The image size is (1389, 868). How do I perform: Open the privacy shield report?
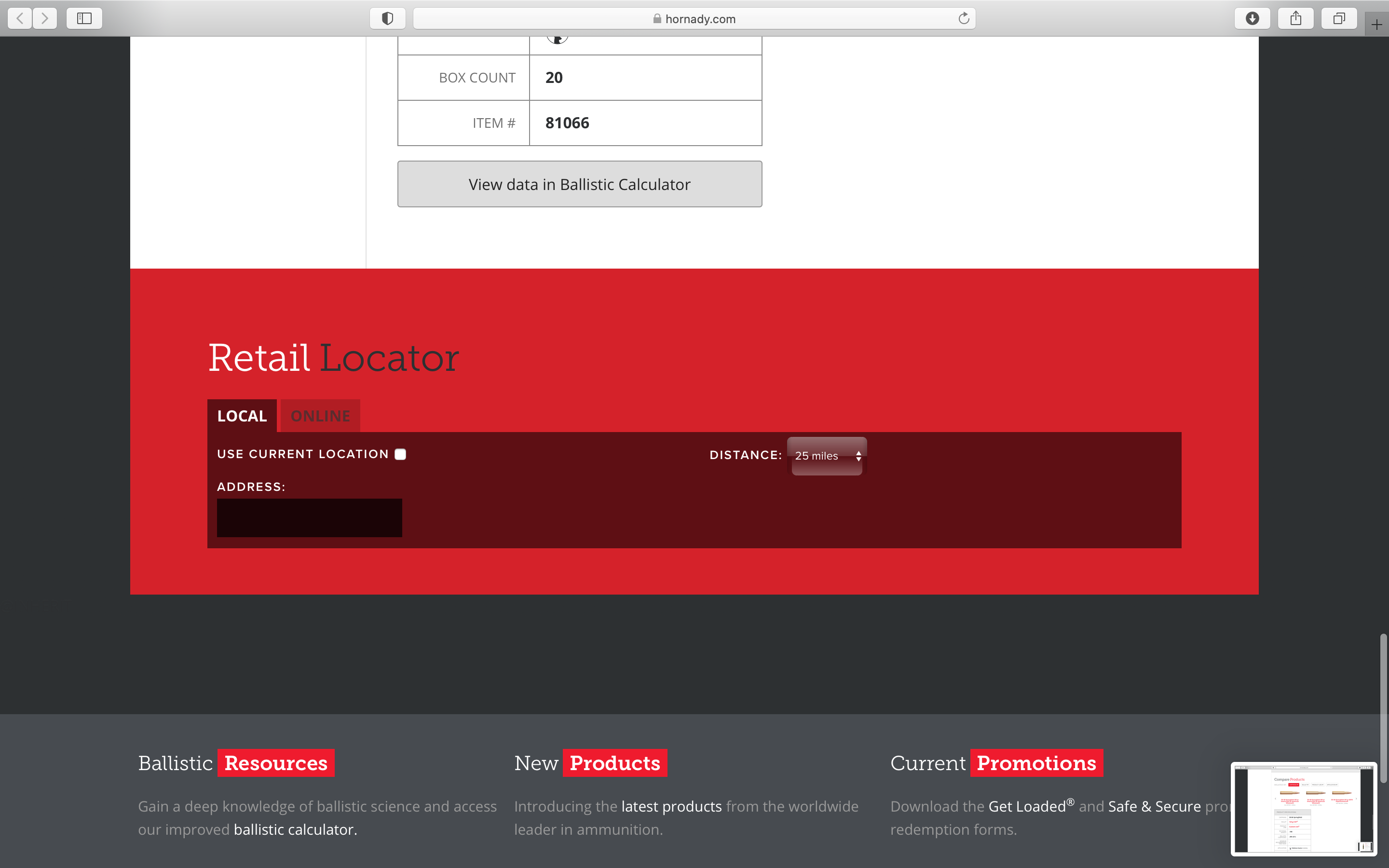387,18
